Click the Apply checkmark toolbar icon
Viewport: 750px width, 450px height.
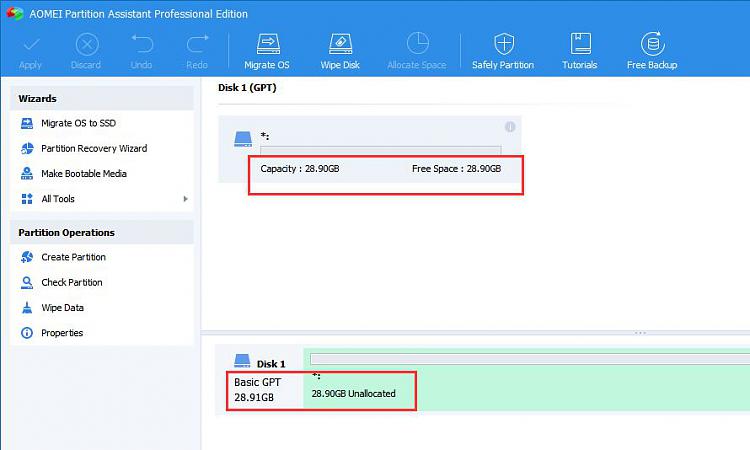click(x=31, y=45)
